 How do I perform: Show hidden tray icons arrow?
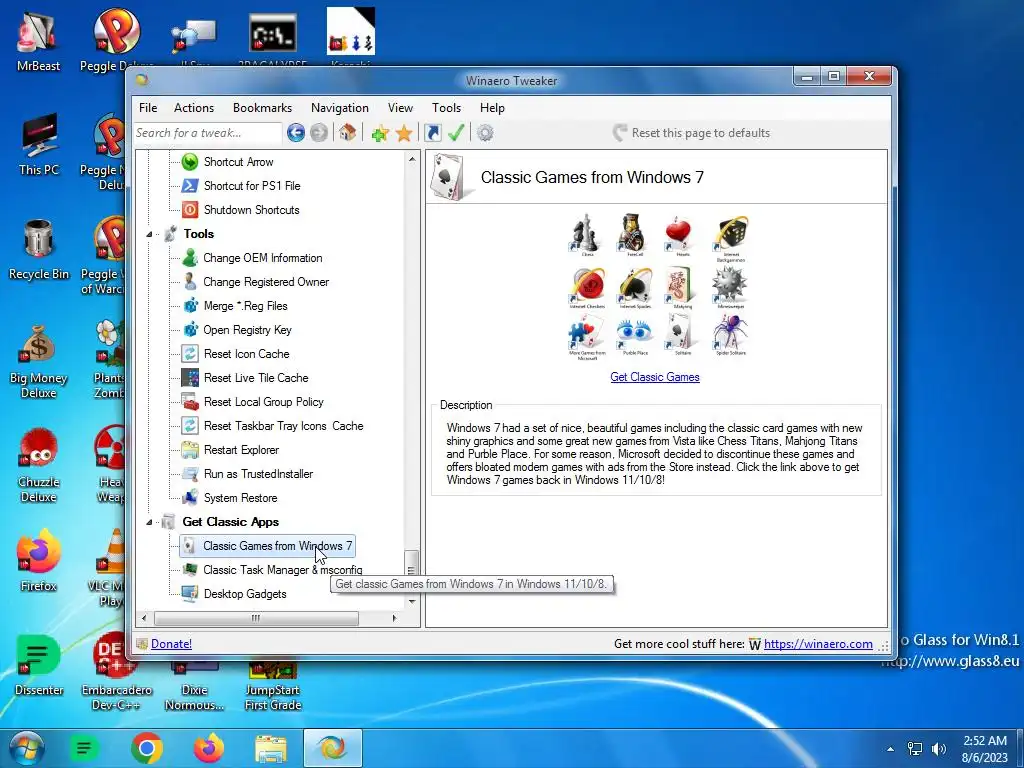890,749
